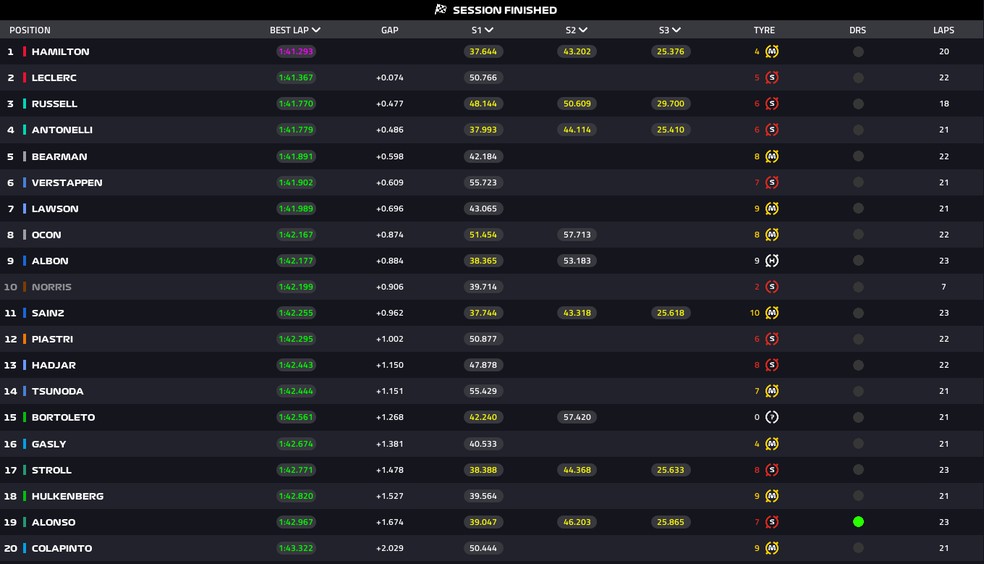Click Alonso's S3 time 25.865
Viewport: 984px width, 564px height.
[670, 522]
